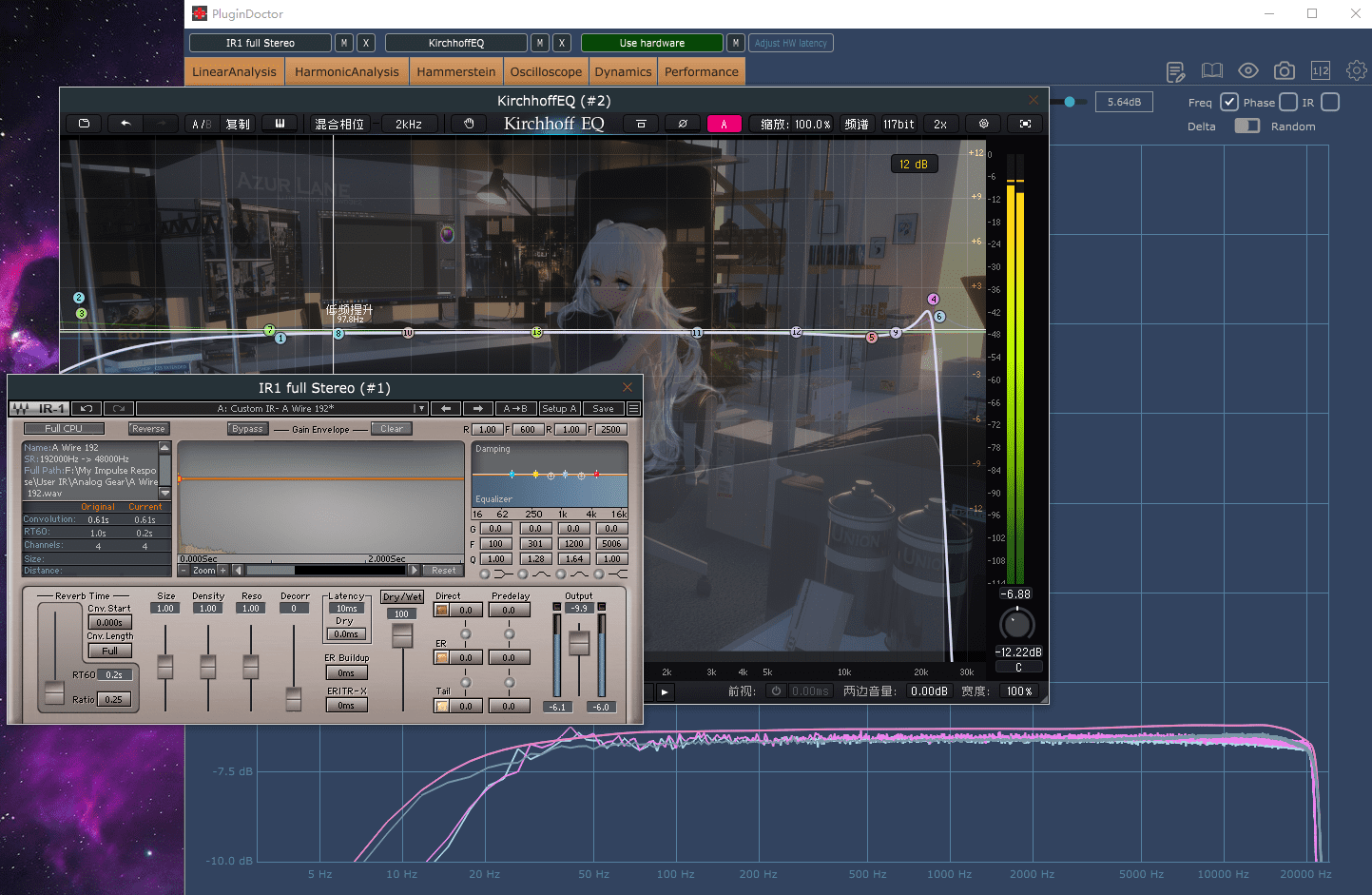Switch to Performance tab
Image resolution: width=1372 pixels, height=895 pixels.
tap(702, 71)
